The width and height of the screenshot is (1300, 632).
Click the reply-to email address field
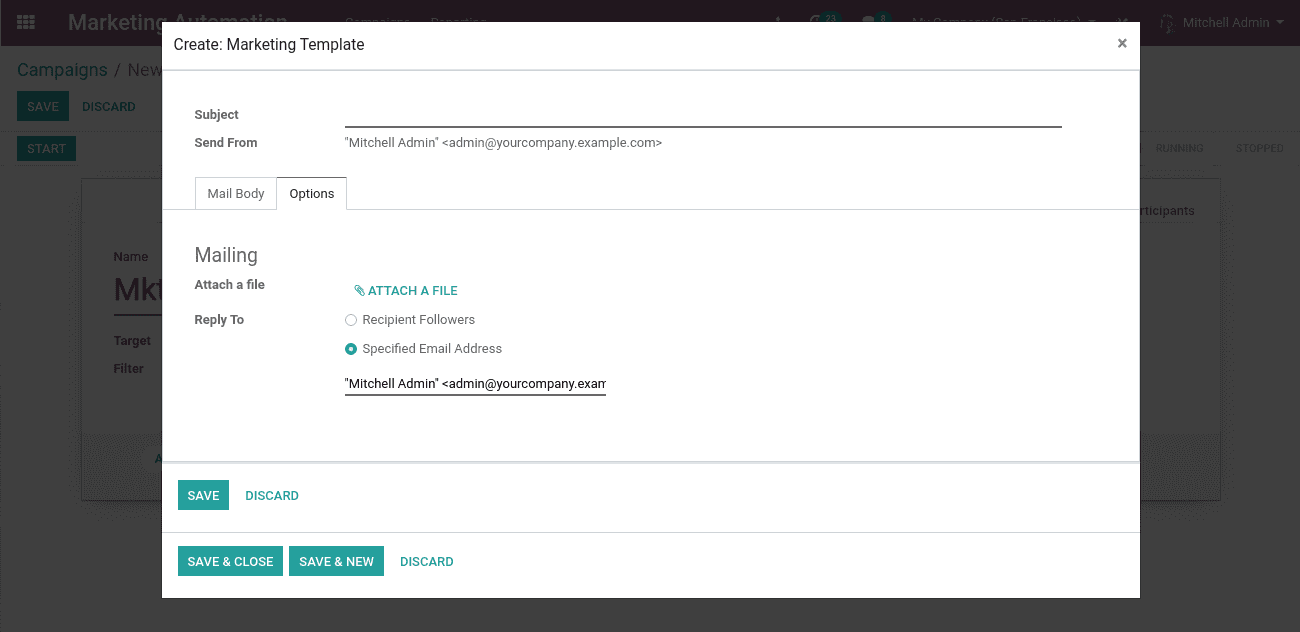(475, 384)
